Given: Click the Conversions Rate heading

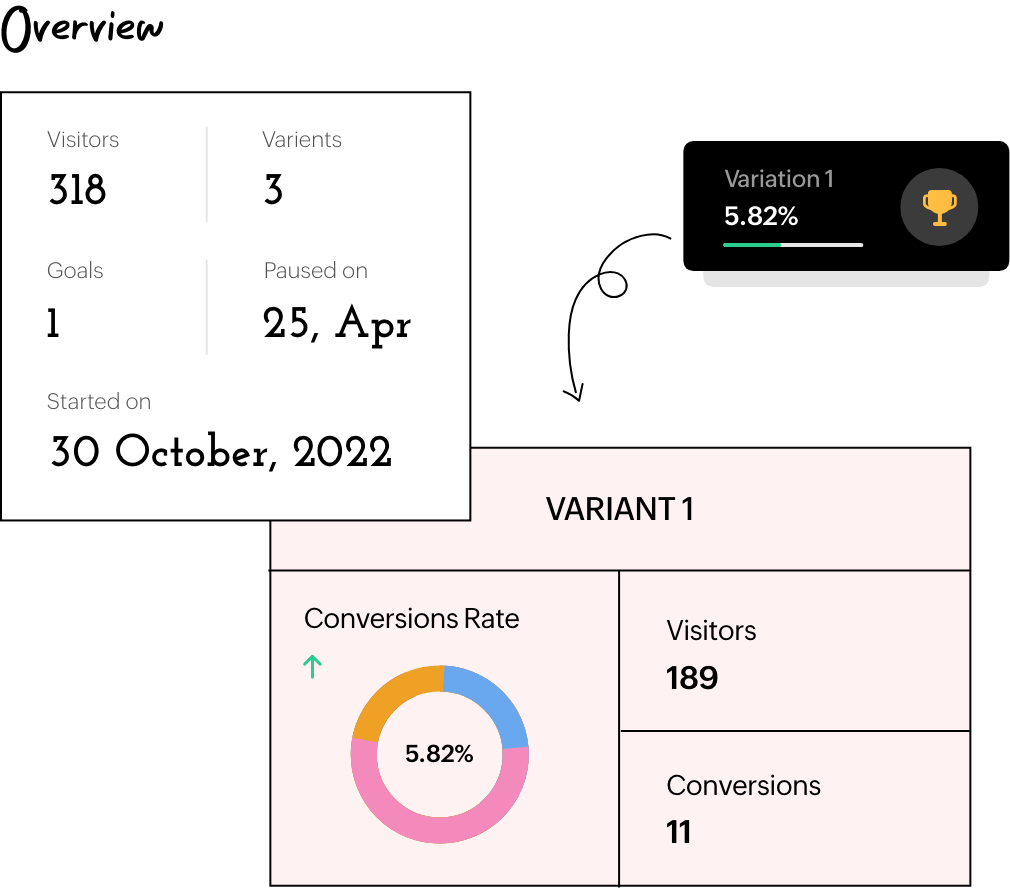Looking at the screenshot, I should [411, 618].
